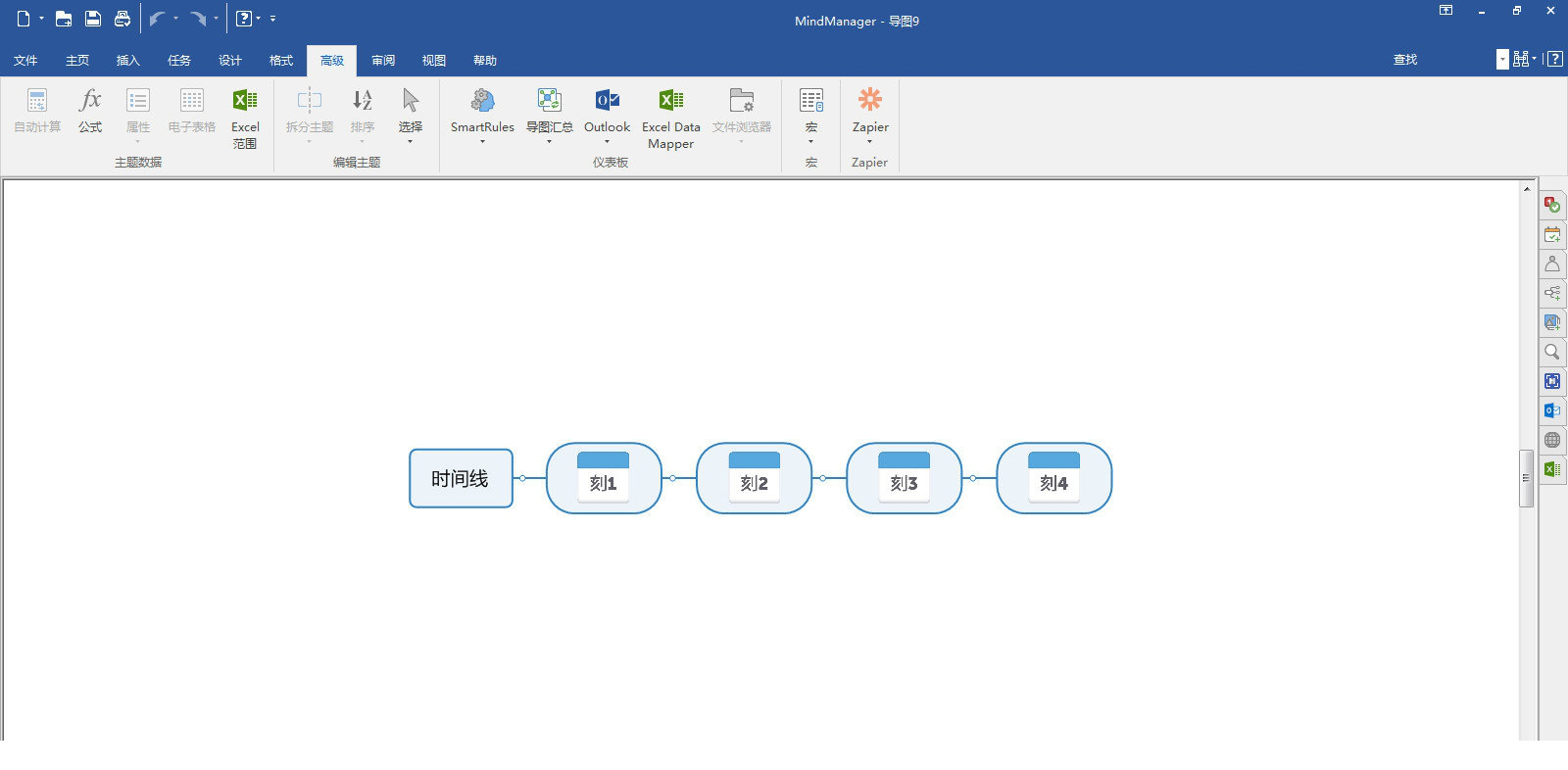Switch to the 格式 ribbon tab
Image resolution: width=1568 pixels, height=770 pixels.
[x=281, y=61]
